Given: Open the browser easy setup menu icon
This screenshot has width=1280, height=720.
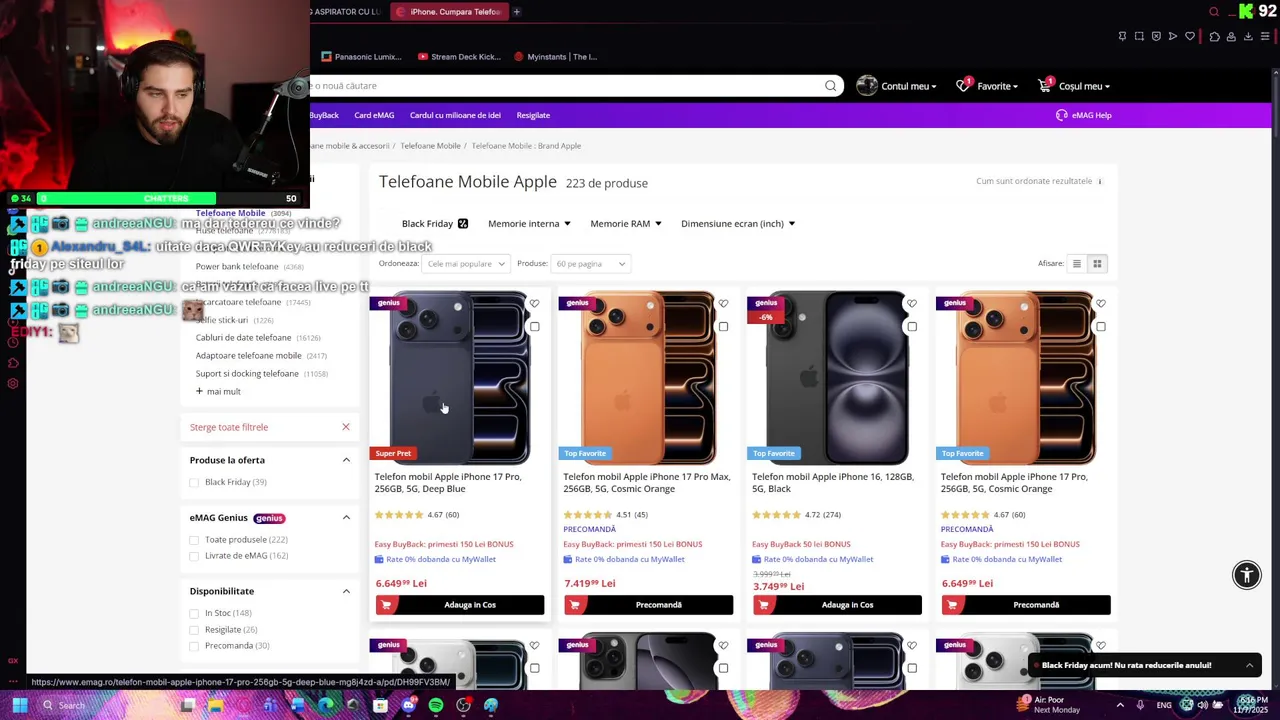Looking at the screenshot, I should [x=1265, y=36].
